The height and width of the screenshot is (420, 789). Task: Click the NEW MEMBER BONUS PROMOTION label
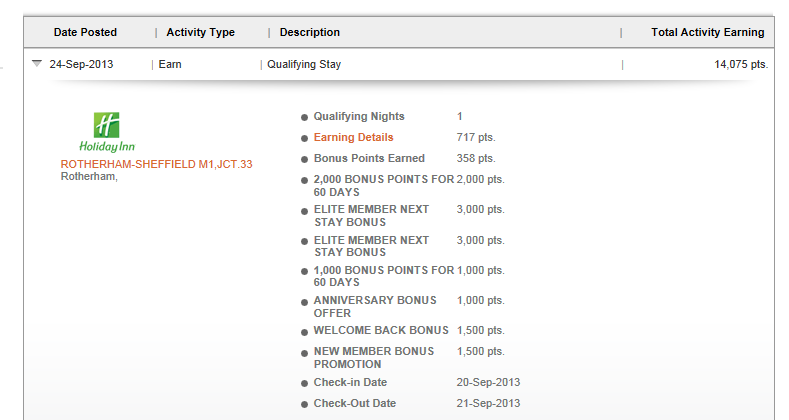pos(373,358)
